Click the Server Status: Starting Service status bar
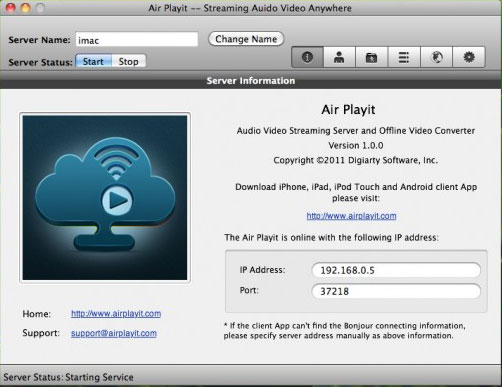Viewport: 502px width, 387px height. coord(251,377)
